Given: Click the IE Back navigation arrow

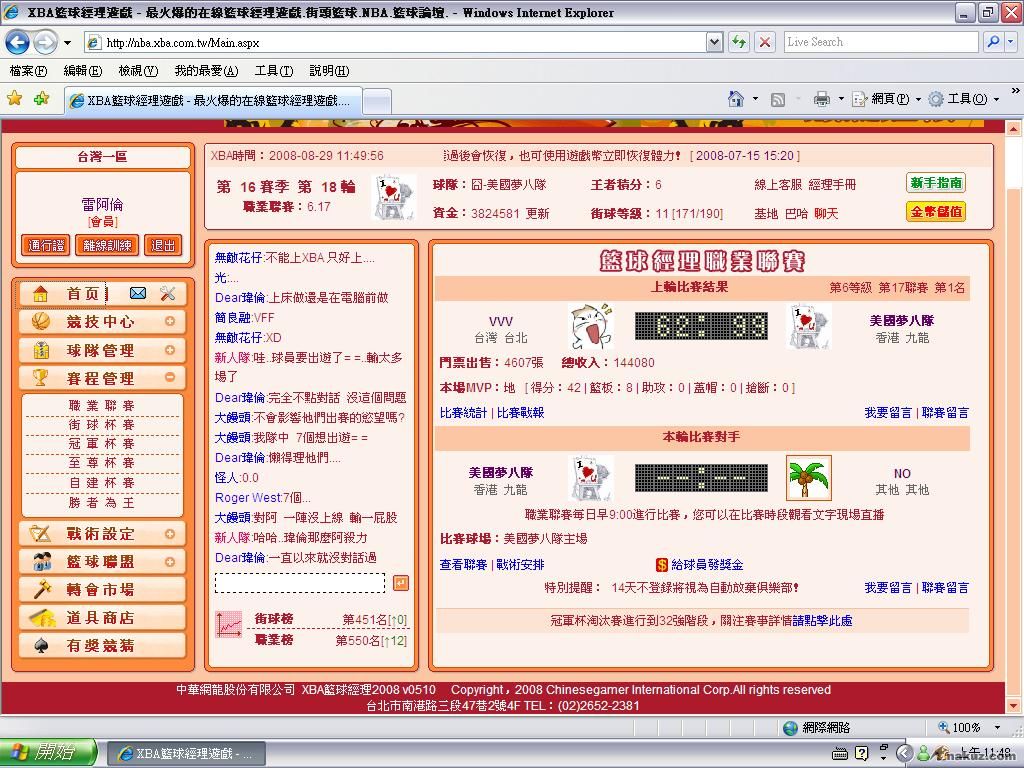Looking at the screenshot, I should [18, 42].
